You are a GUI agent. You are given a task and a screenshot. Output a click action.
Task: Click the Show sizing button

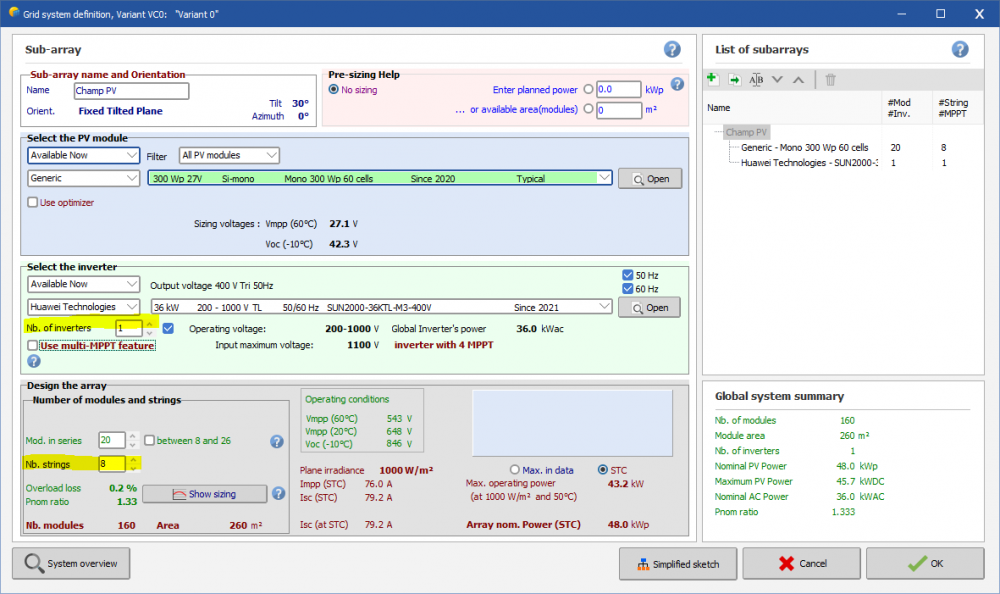coord(204,493)
